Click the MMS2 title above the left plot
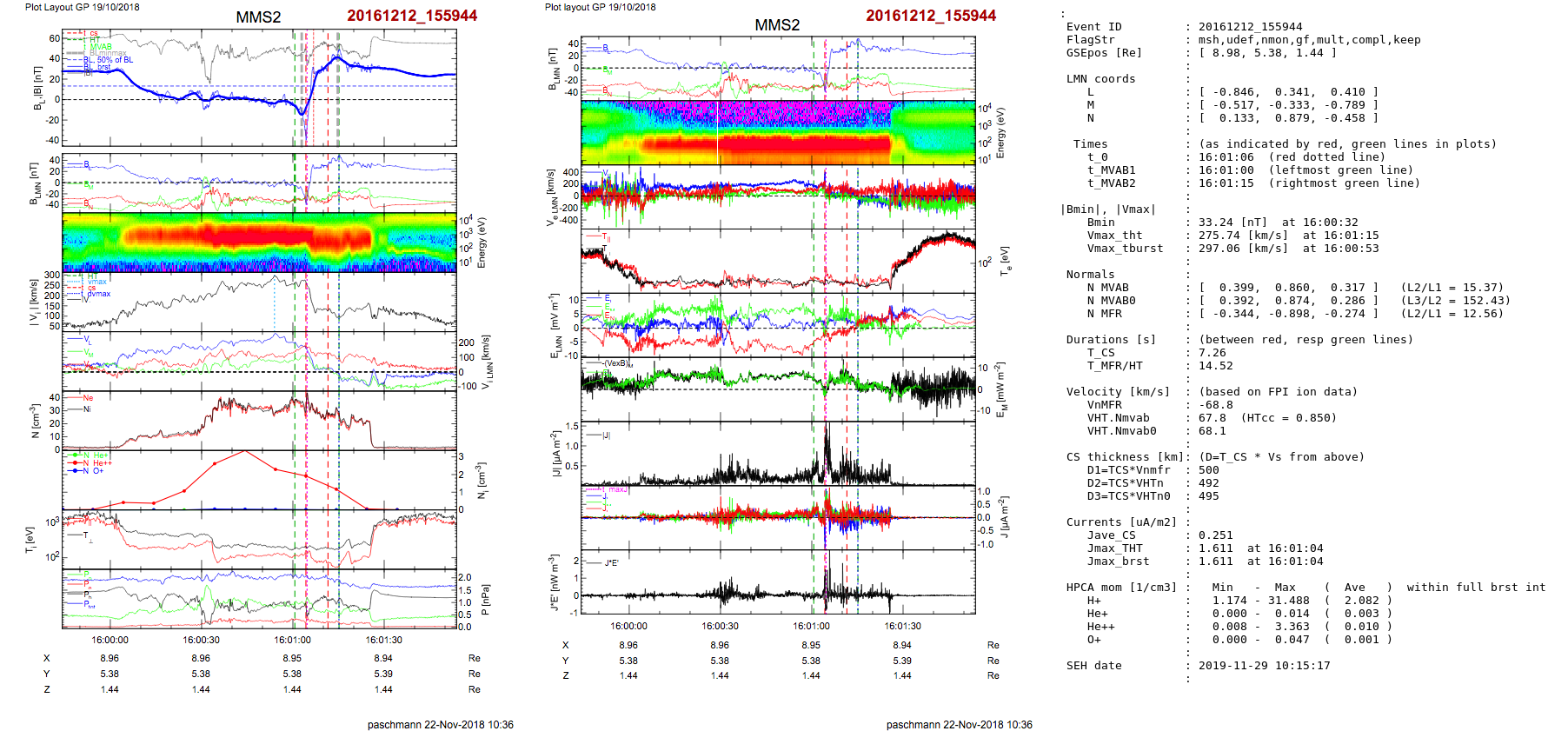Screen dimensions: 1568x731 [258, 17]
